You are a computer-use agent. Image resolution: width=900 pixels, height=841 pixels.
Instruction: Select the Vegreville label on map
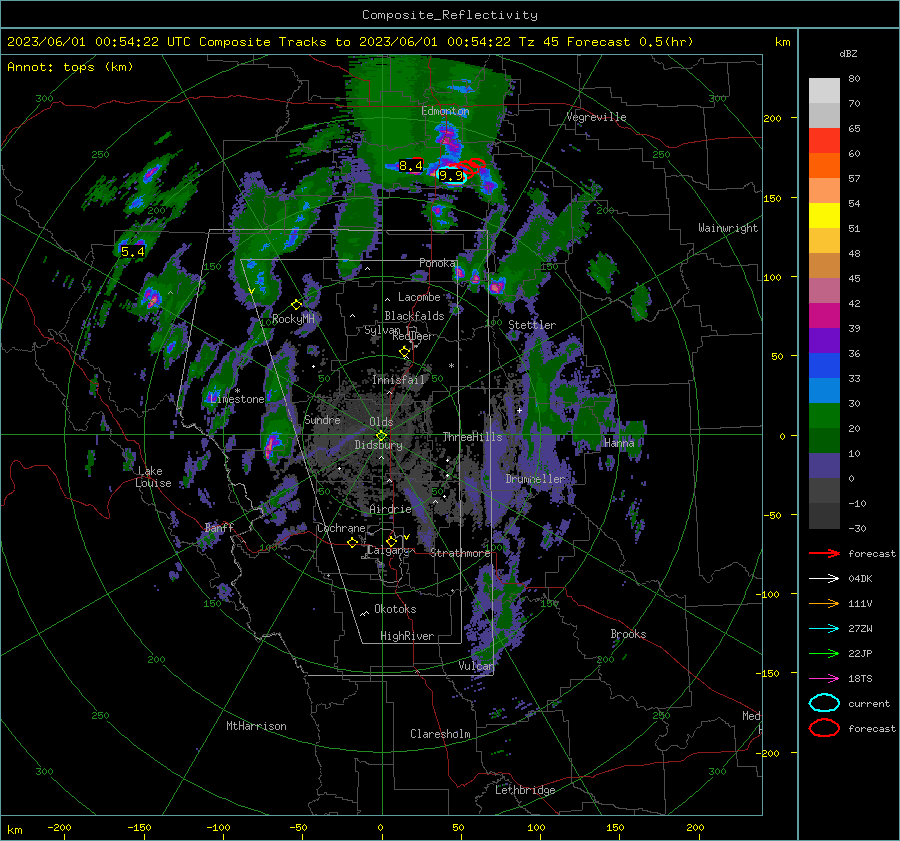point(596,117)
